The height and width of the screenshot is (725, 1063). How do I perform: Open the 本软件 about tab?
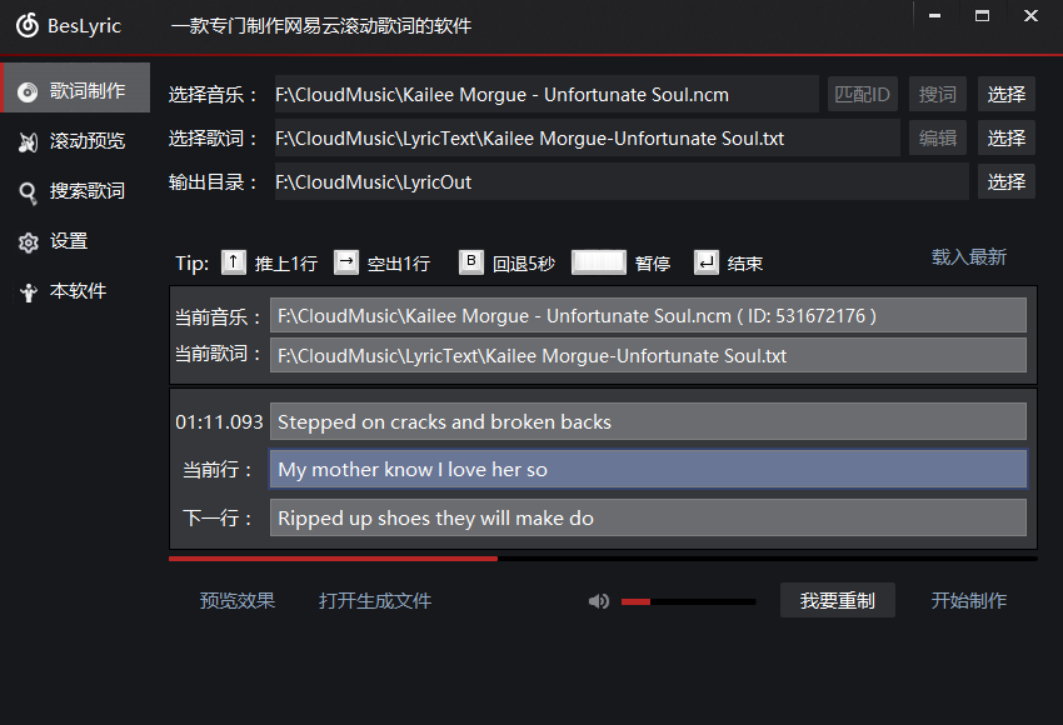(66, 291)
